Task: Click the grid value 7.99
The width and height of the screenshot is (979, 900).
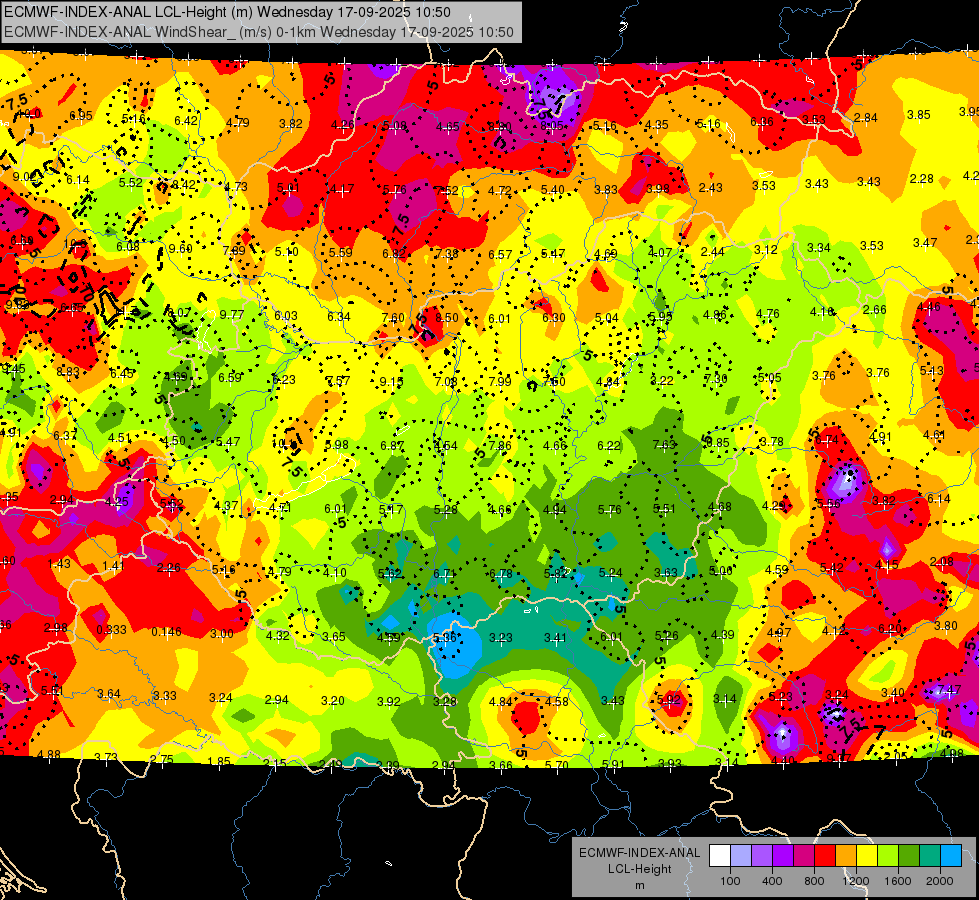Action: click(500, 381)
